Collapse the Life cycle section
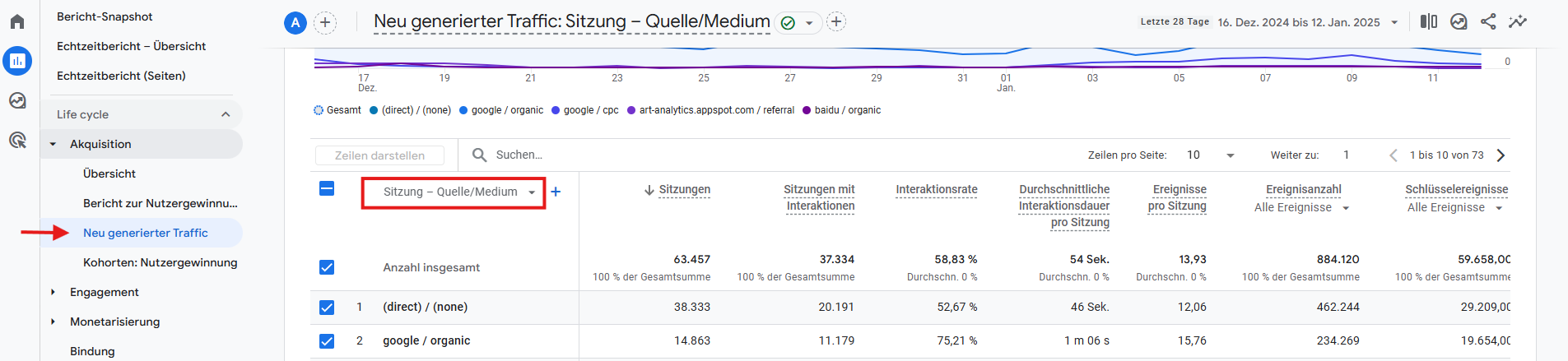The width and height of the screenshot is (1568, 361). tap(226, 114)
